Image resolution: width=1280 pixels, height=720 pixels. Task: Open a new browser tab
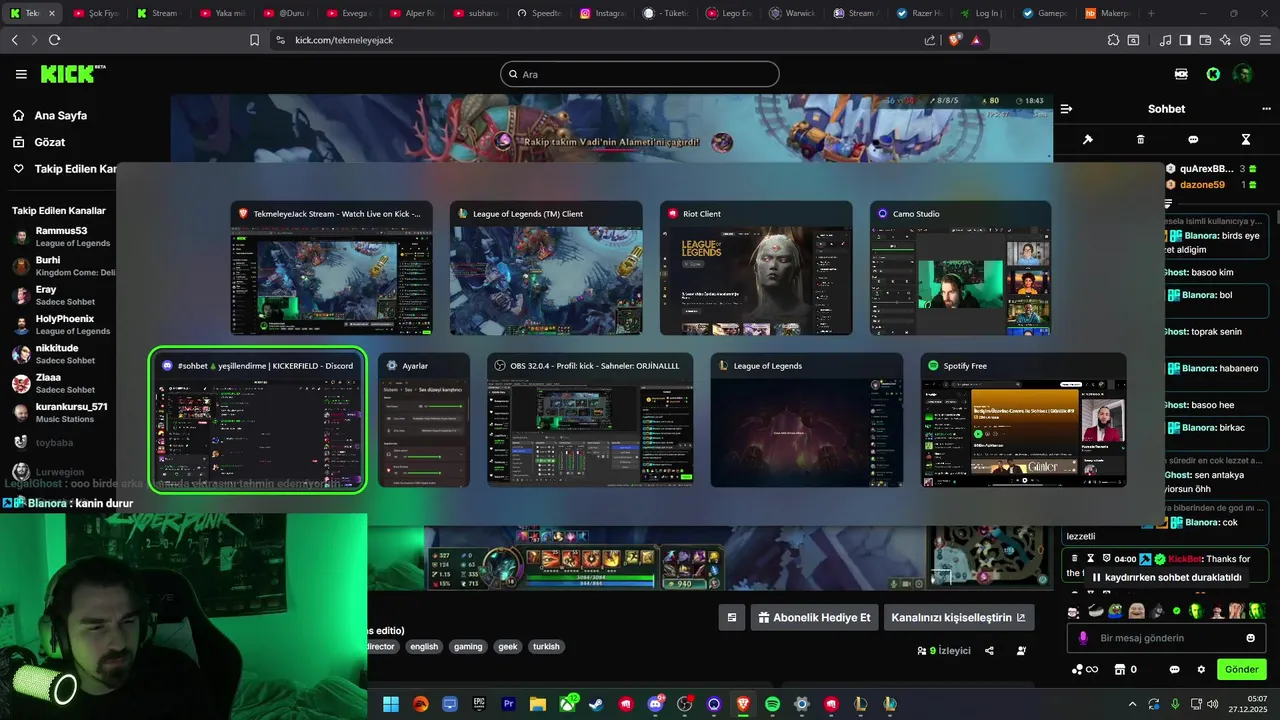[1151, 13]
